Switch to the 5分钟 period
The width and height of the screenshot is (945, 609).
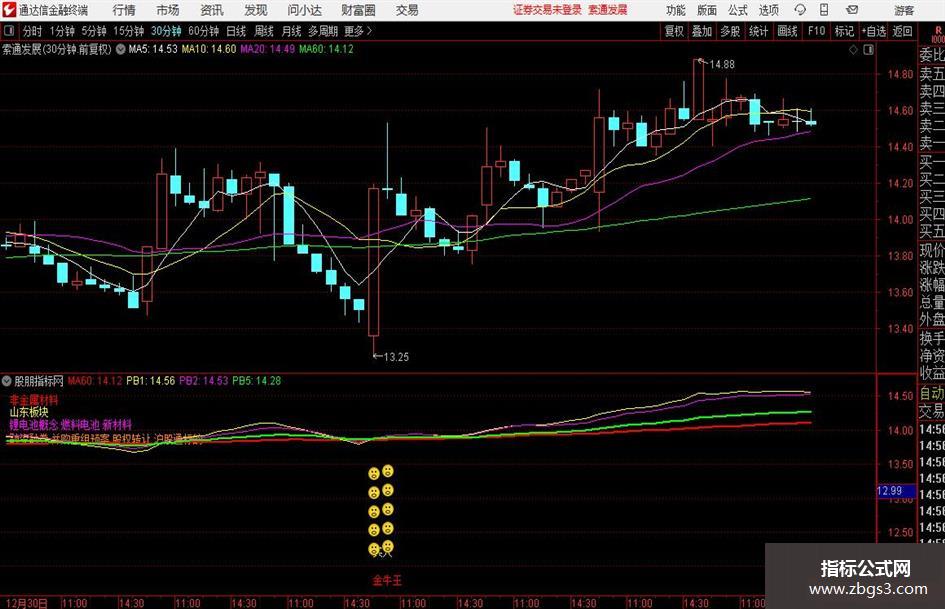[x=94, y=31]
